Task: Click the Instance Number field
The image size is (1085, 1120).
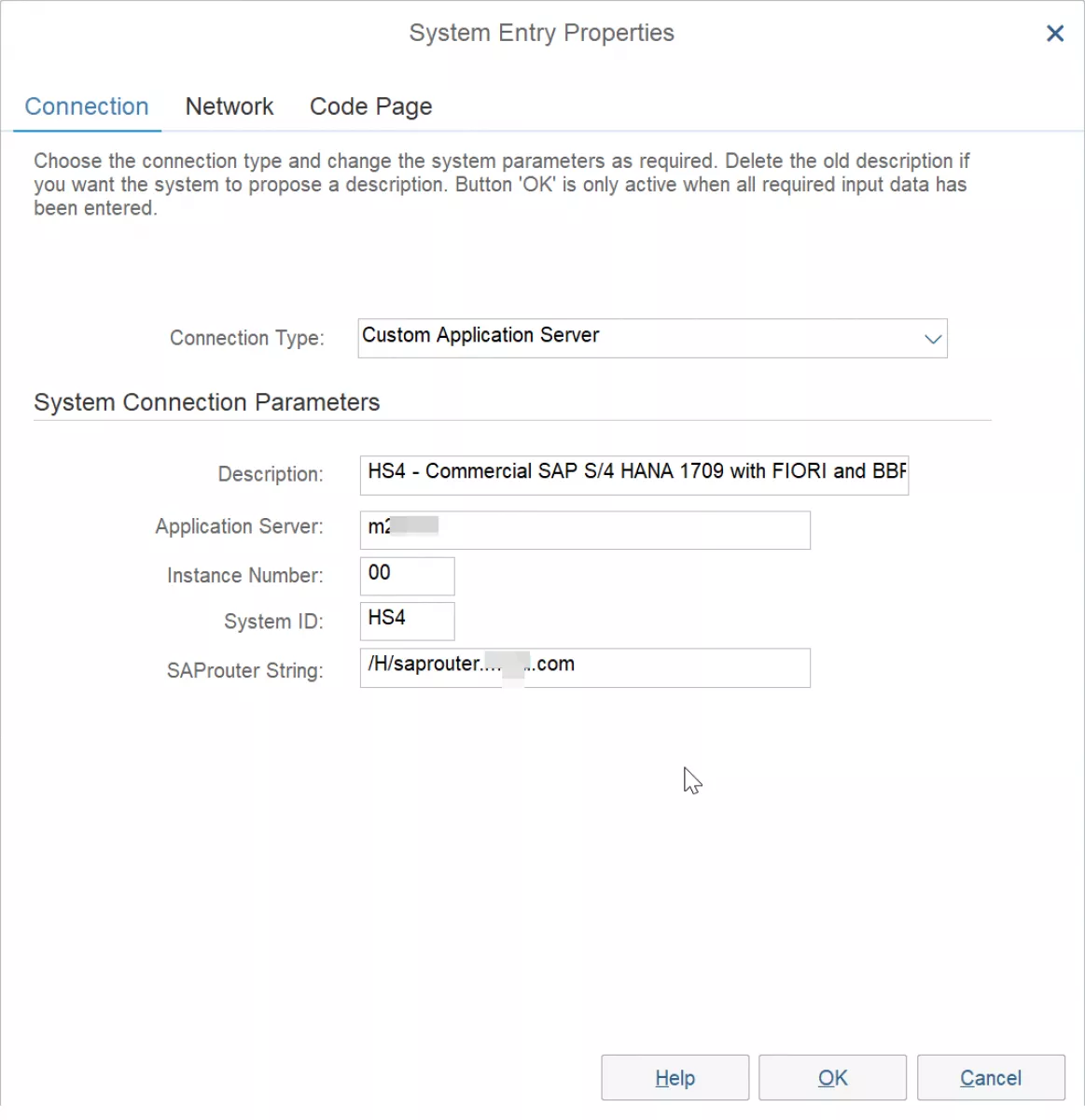Action: (x=407, y=576)
